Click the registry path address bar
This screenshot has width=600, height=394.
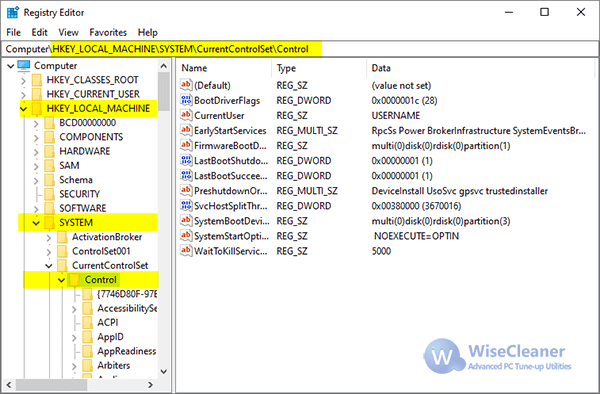300,49
